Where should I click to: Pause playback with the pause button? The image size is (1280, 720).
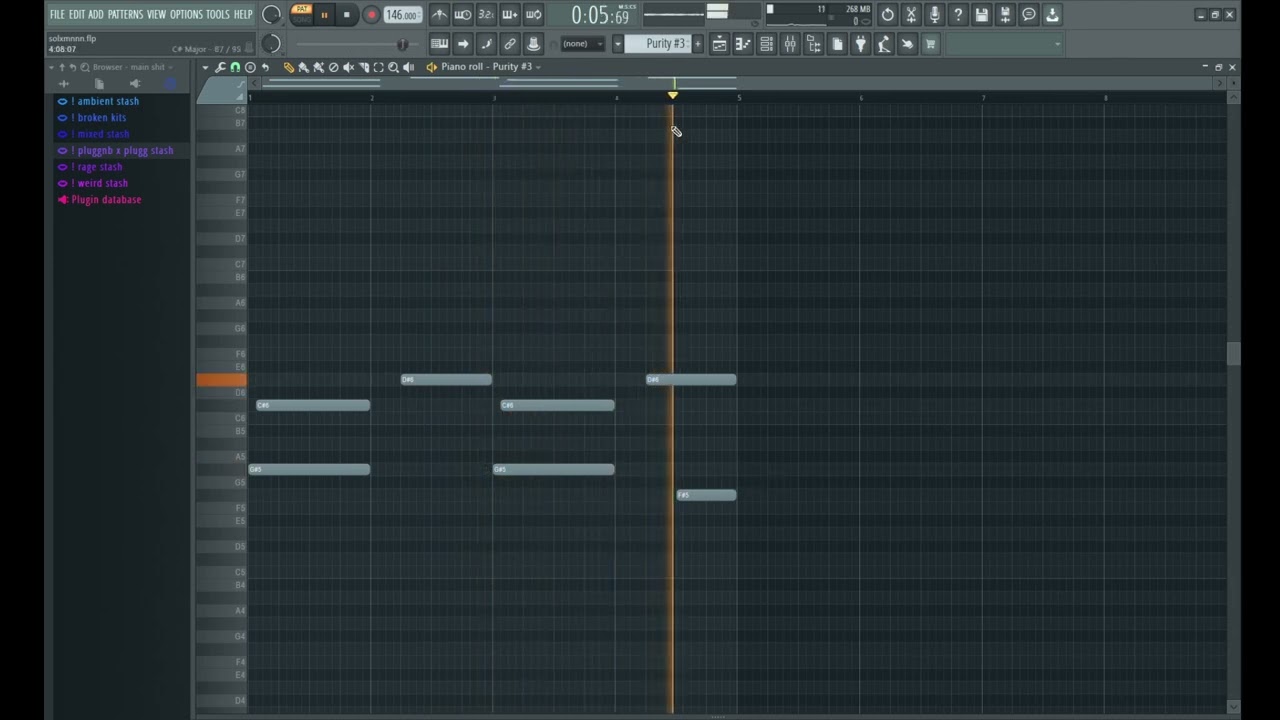tap(324, 15)
